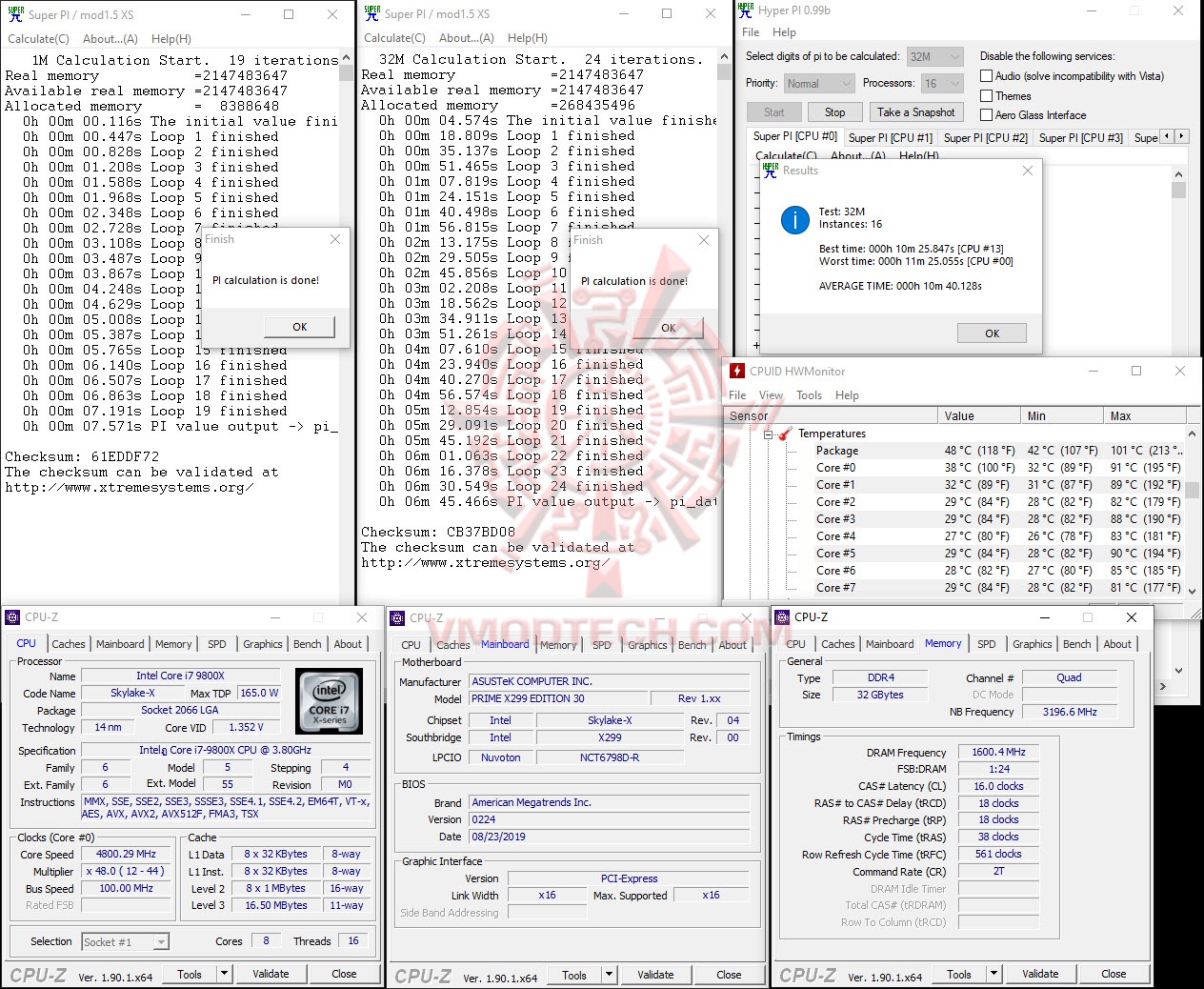Click OK in the Hyper PI Results dialog

click(x=992, y=333)
